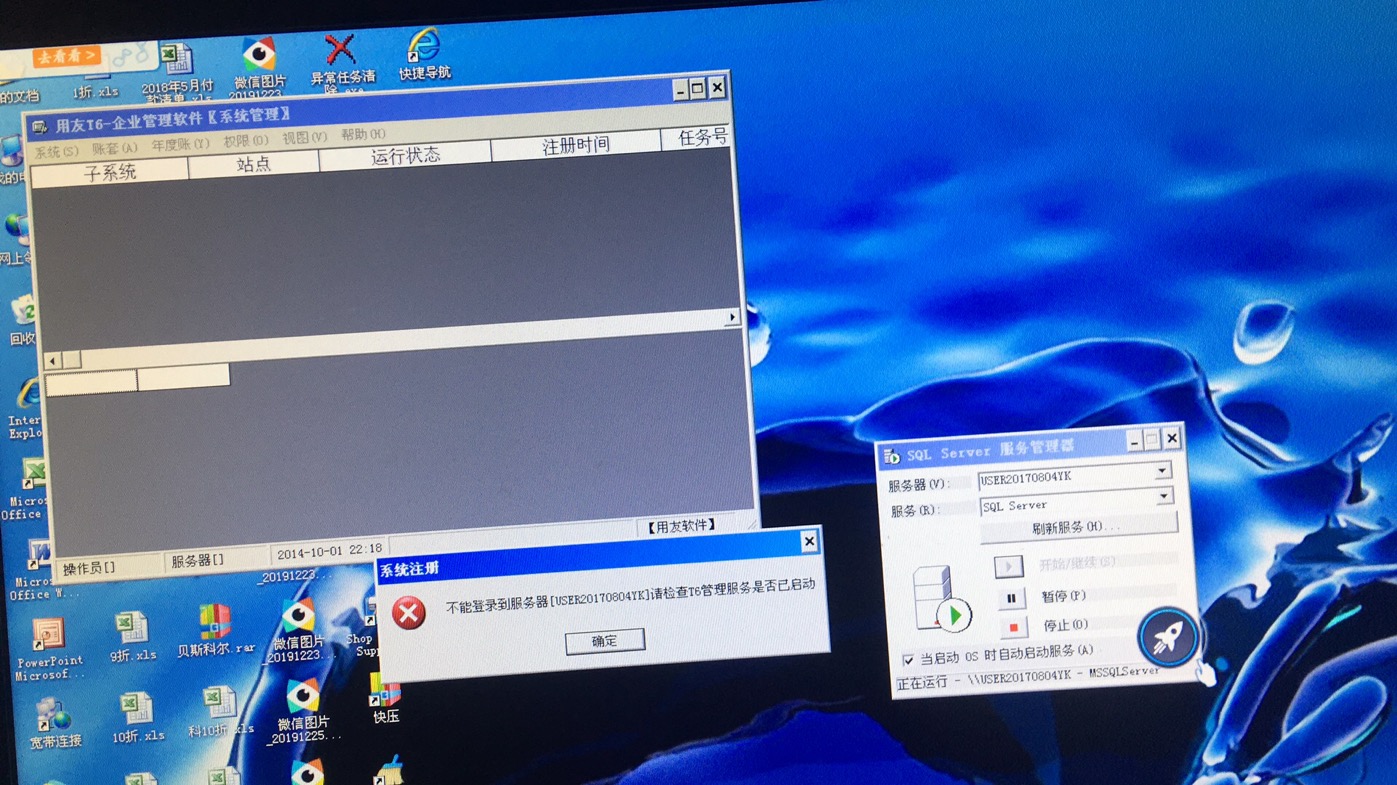Image resolution: width=1397 pixels, height=785 pixels.
Task: Click the 运行状态 column header
Action: click(405, 155)
